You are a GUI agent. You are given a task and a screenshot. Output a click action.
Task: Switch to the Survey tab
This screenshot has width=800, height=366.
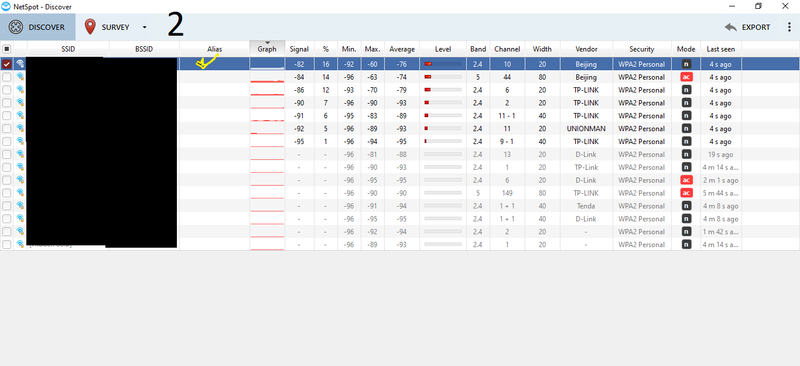click(x=115, y=27)
